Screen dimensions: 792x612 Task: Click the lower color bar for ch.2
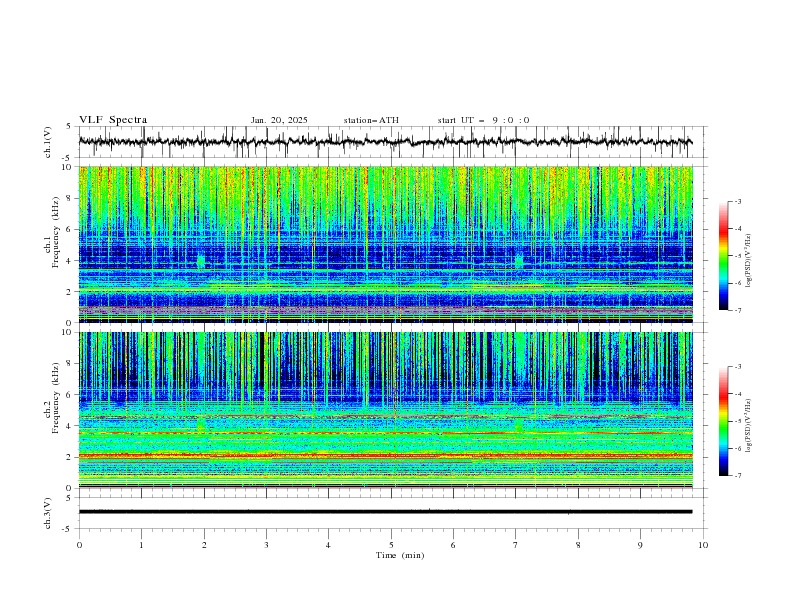pos(724,421)
